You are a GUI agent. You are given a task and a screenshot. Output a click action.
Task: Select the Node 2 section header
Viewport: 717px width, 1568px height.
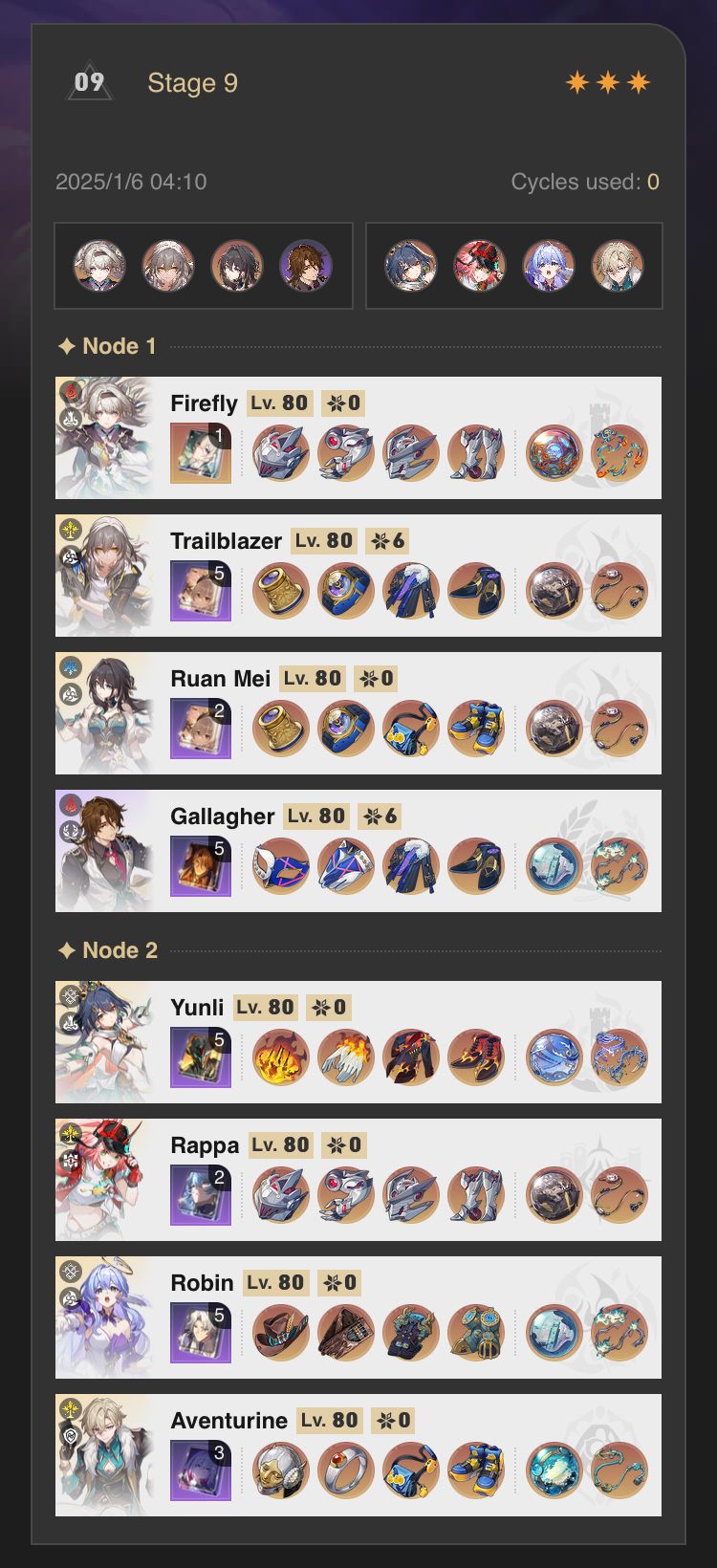[x=108, y=950]
